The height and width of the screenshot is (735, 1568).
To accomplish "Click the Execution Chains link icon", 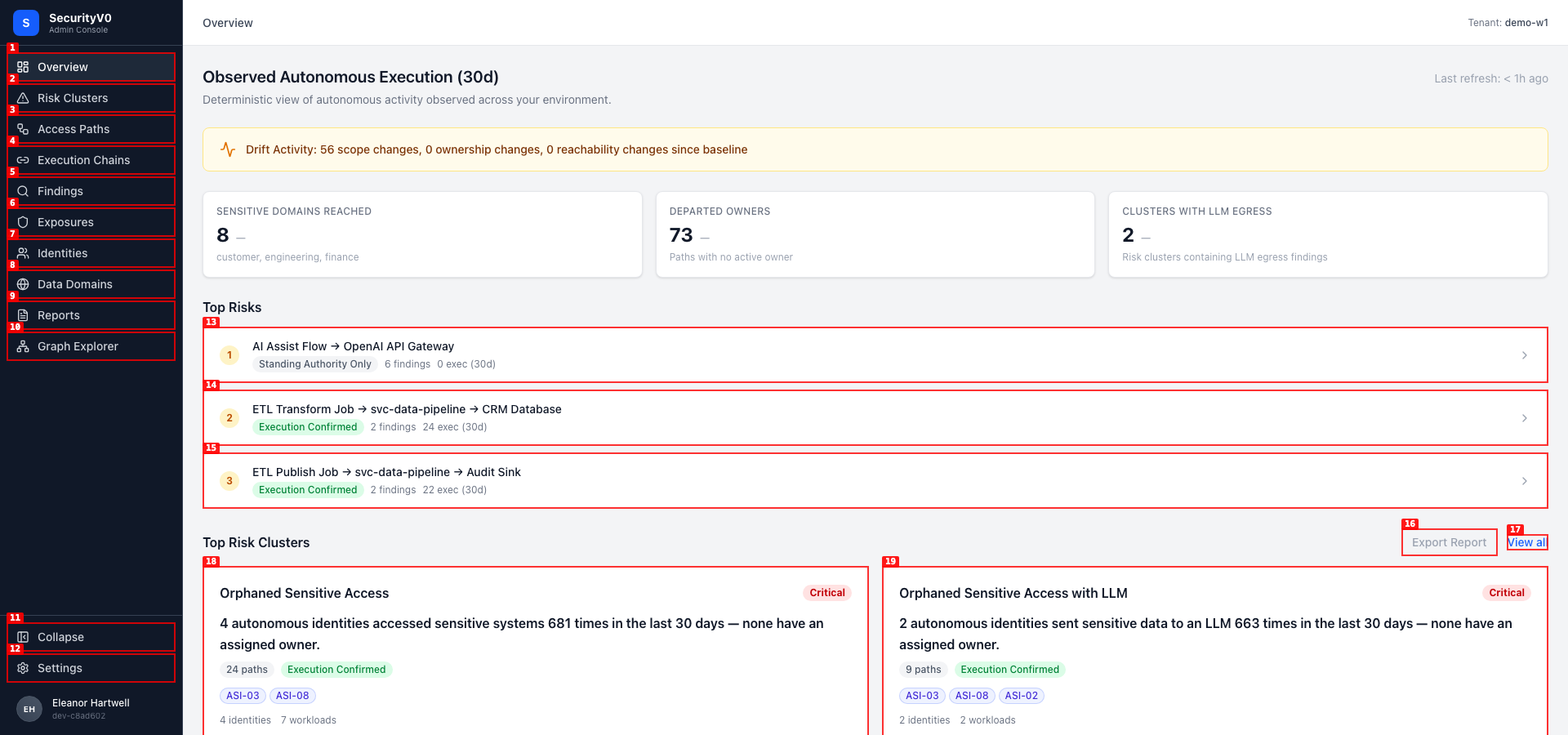I will point(23,160).
